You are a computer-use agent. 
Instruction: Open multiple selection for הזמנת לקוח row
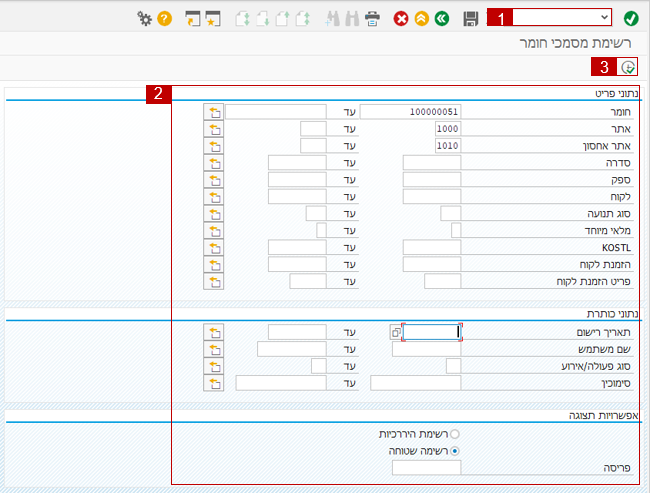(213, 265)
